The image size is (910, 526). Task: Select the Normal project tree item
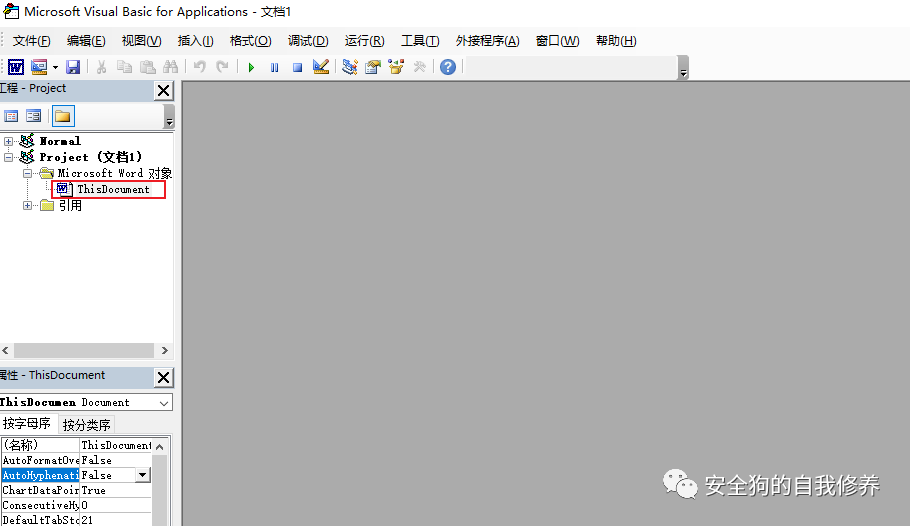click(x=60, y=141)
